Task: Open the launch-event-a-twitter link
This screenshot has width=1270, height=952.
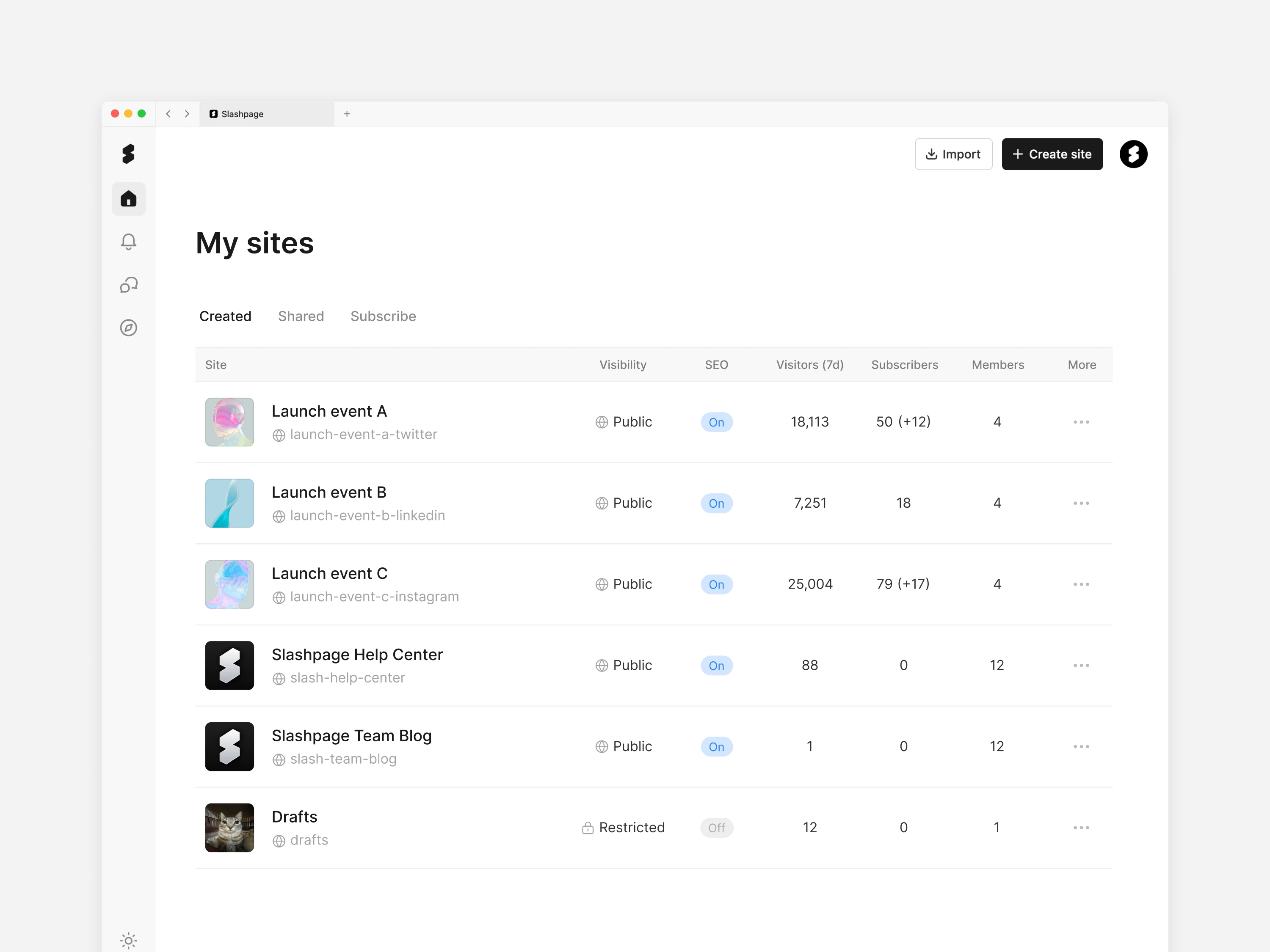Action: [x=354, y=435]
